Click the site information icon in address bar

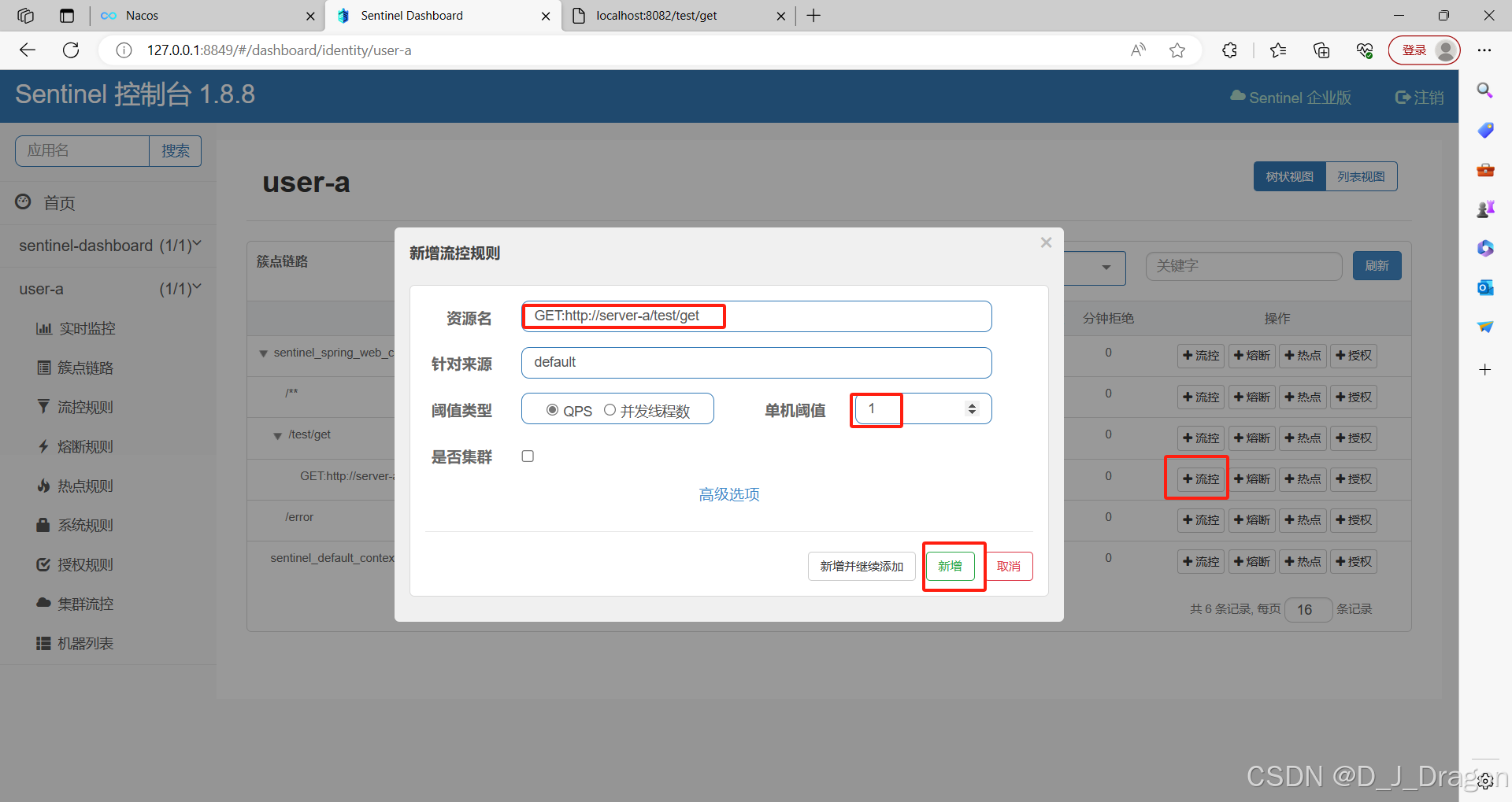pyautogui.click(x=124, y=50)
